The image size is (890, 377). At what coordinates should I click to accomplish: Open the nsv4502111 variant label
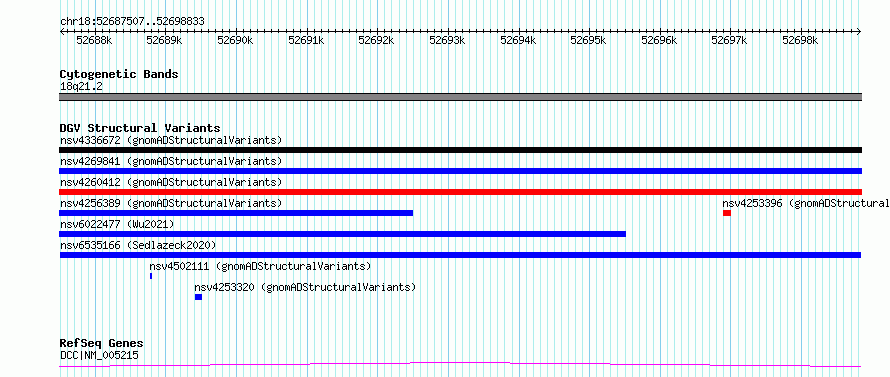click(261, 266)
